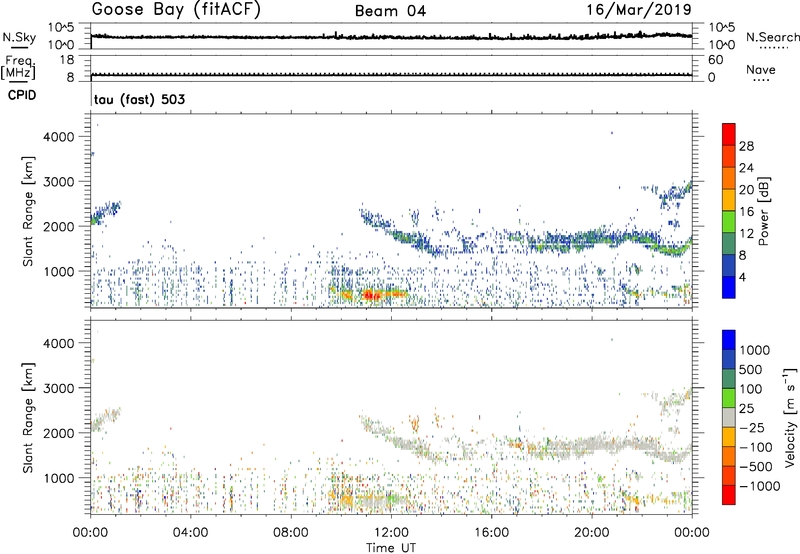Click the "Time UT" axis title
This screenshot has height=554, width=800.
tap(391, 547)
